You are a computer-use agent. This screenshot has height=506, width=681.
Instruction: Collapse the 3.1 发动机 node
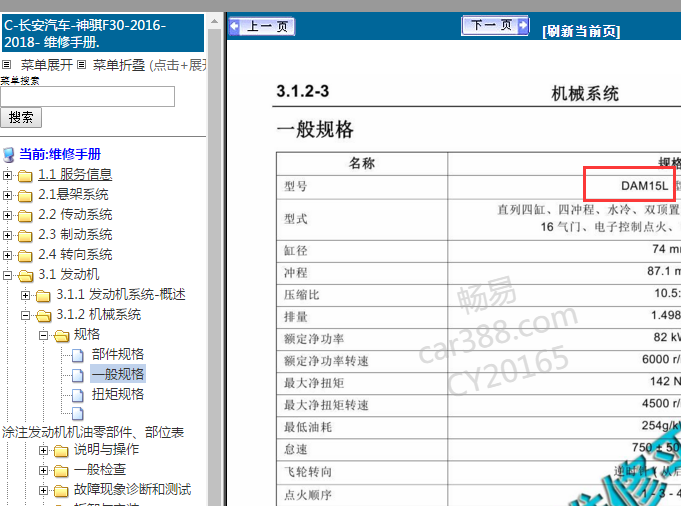7,275
